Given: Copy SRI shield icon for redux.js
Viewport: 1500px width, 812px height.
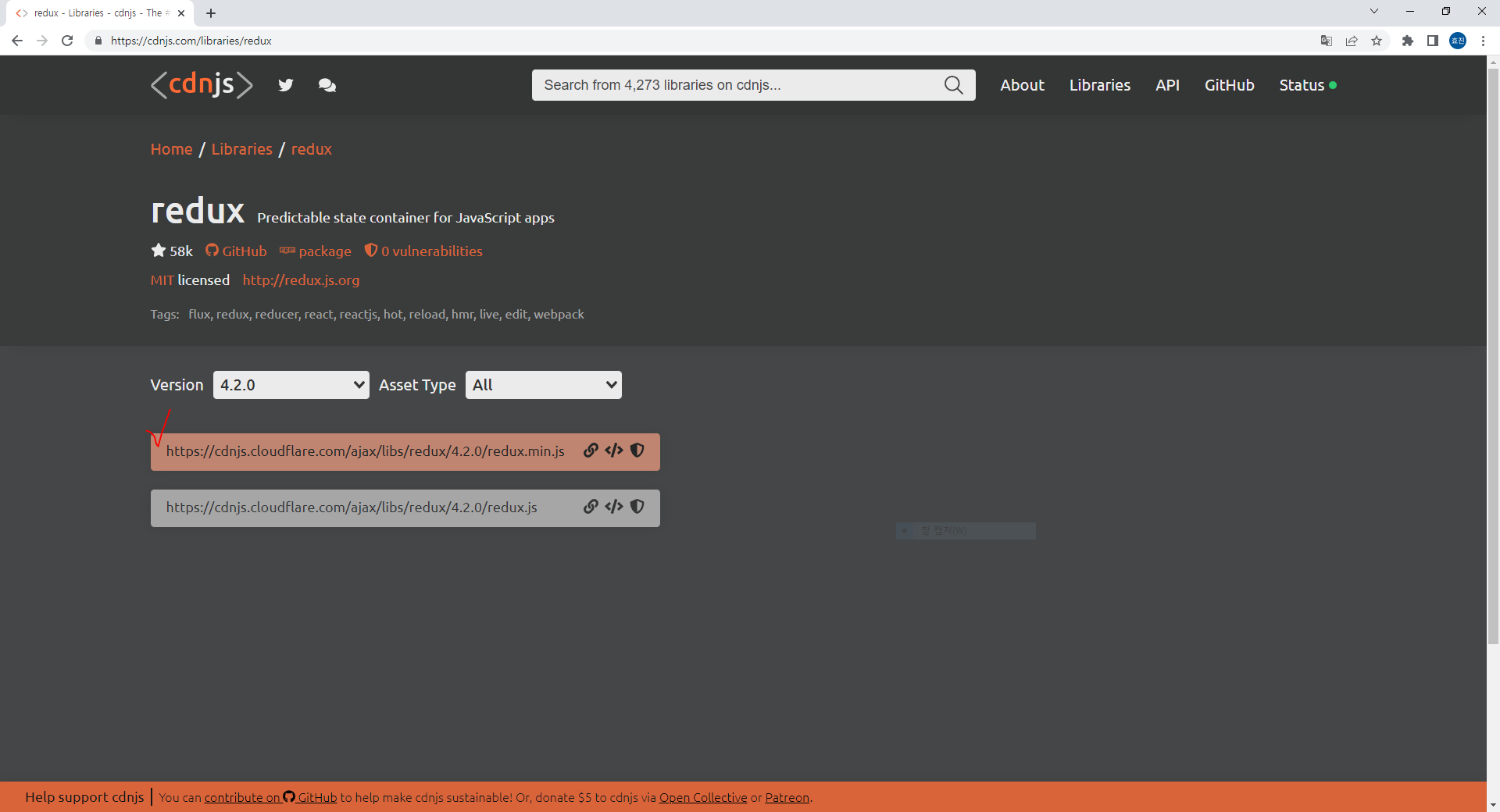Looking at the screenshot, I should click(637, 507).
